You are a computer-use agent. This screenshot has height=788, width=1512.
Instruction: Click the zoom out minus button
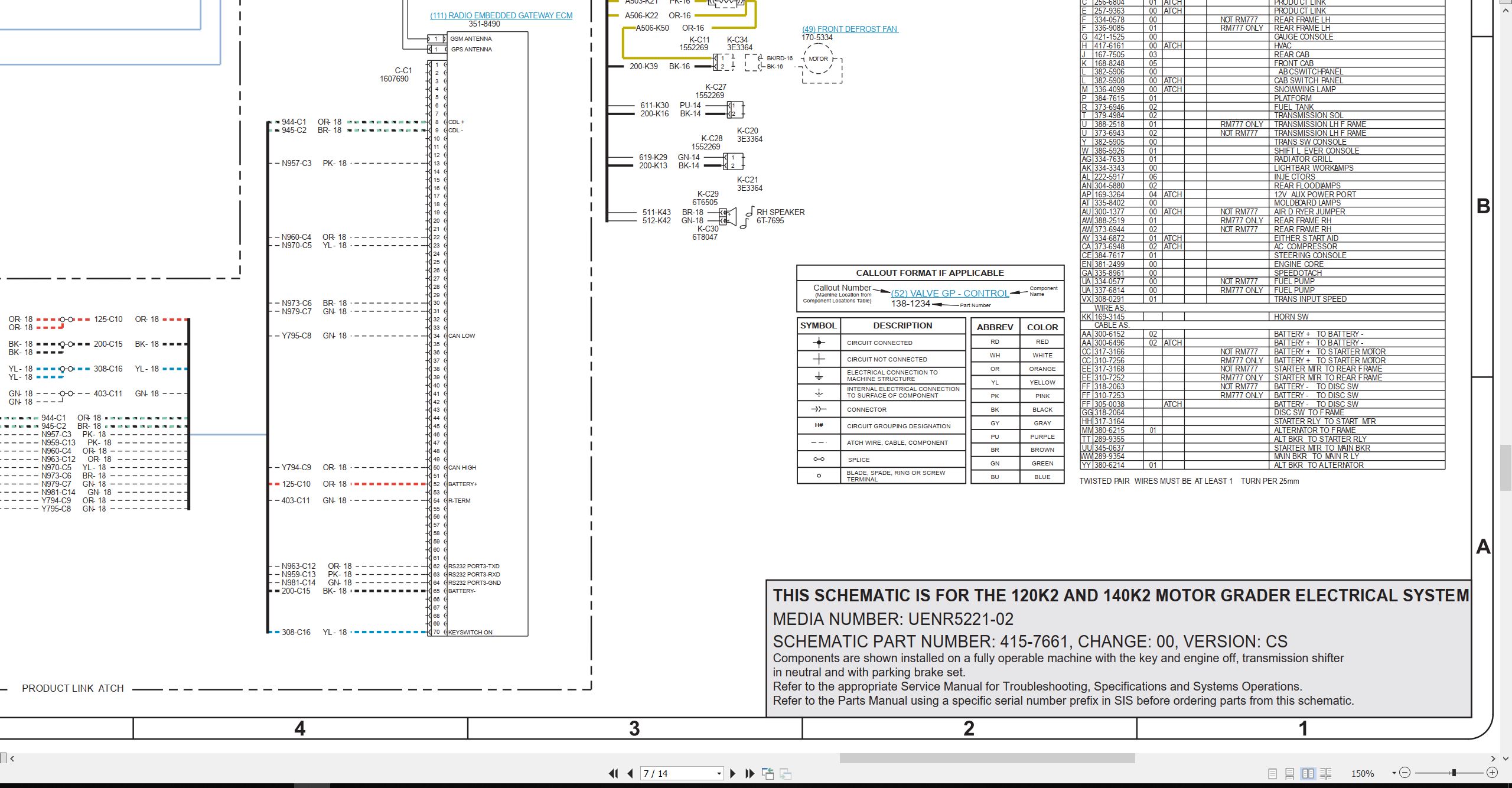(1405, 773)
